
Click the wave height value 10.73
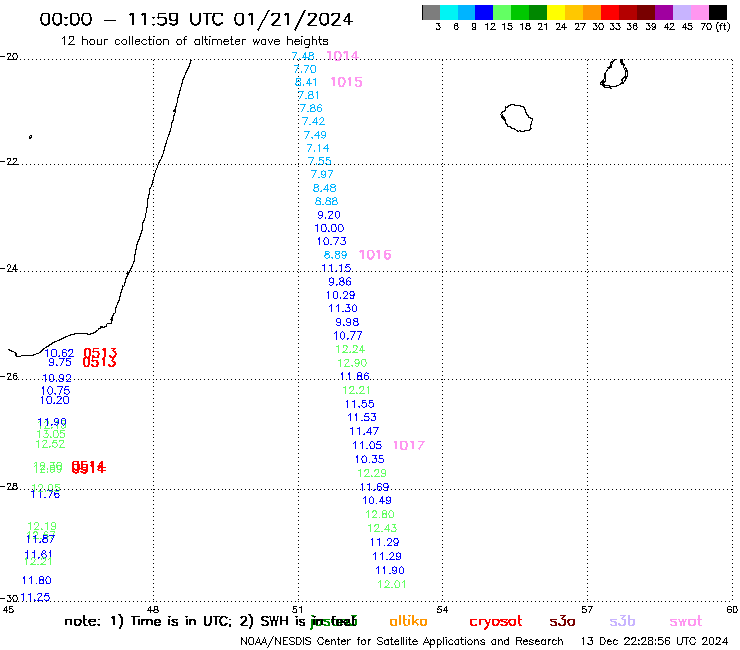(331, 241)
